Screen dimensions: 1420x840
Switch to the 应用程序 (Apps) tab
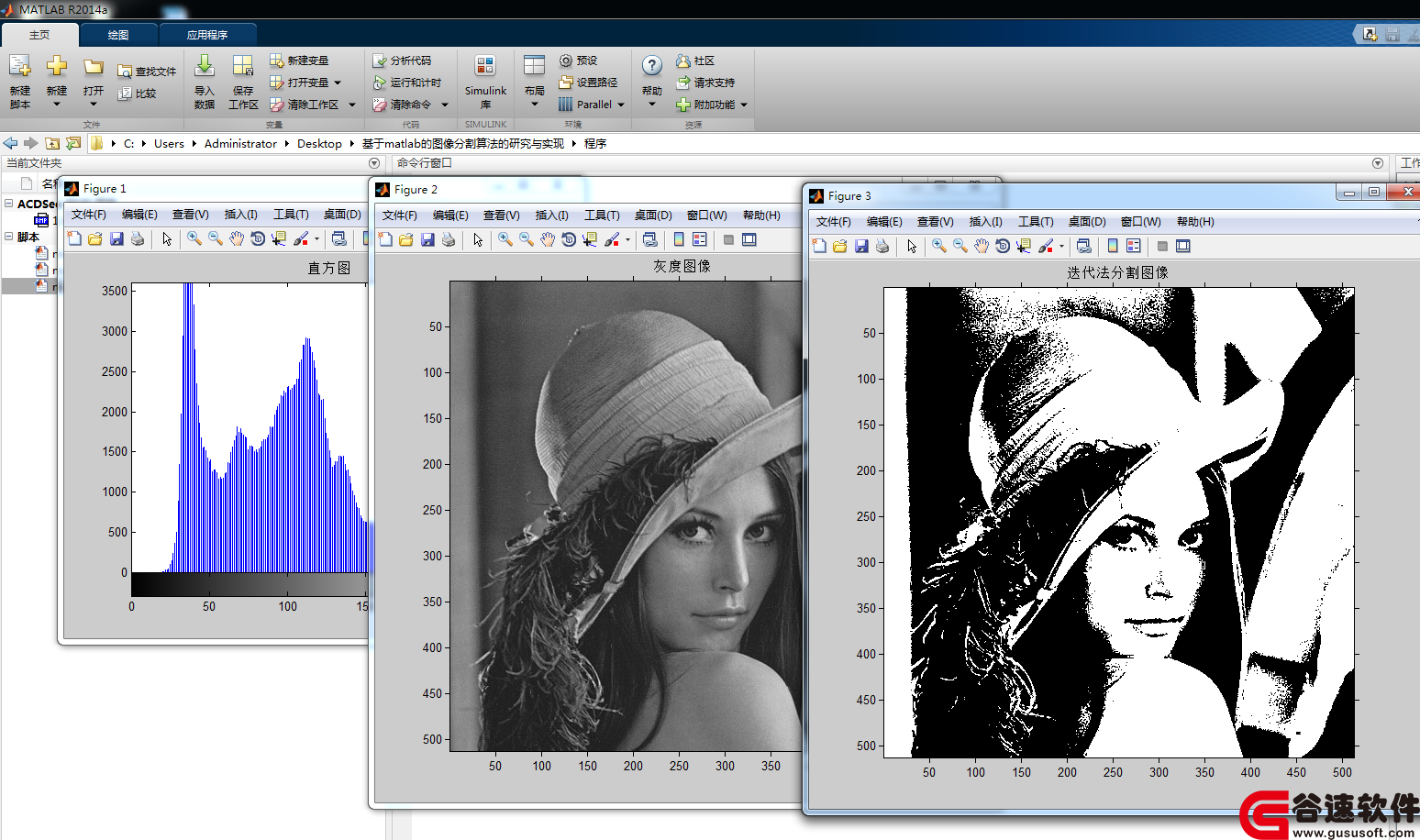click(x=207, y=35)
